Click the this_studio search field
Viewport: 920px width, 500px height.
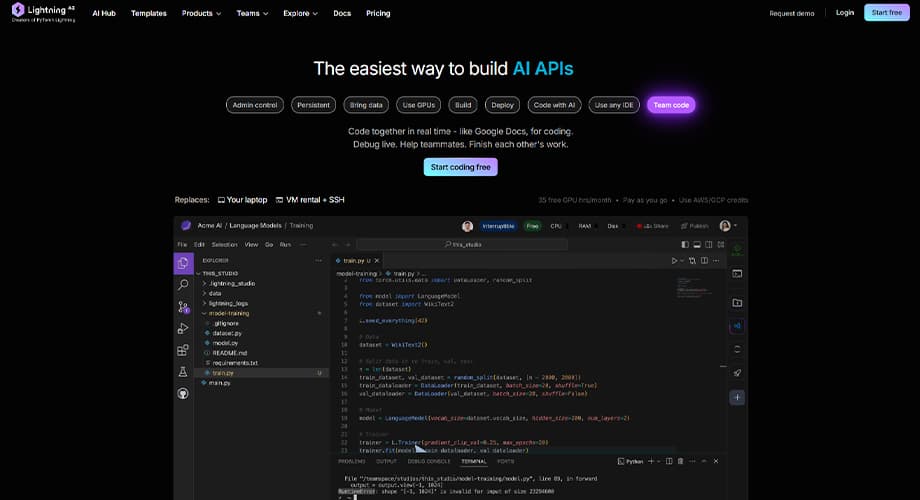pyautogui.click(x=462, y=245)
